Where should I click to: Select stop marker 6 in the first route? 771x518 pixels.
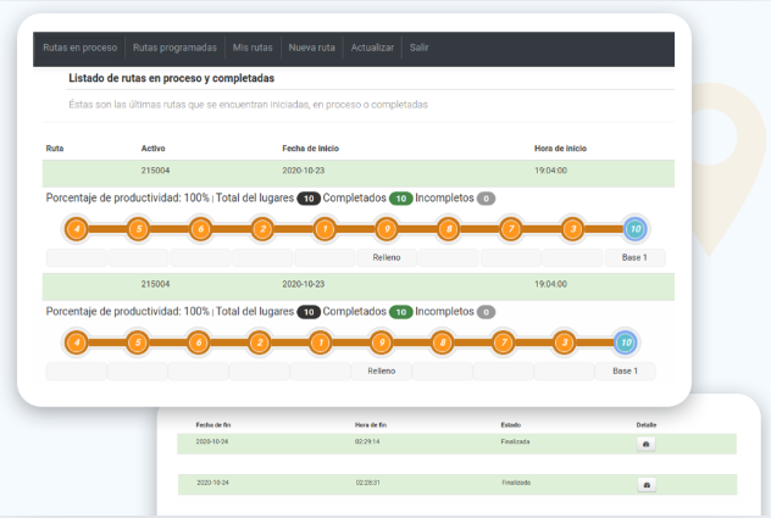tap(200, 229)
